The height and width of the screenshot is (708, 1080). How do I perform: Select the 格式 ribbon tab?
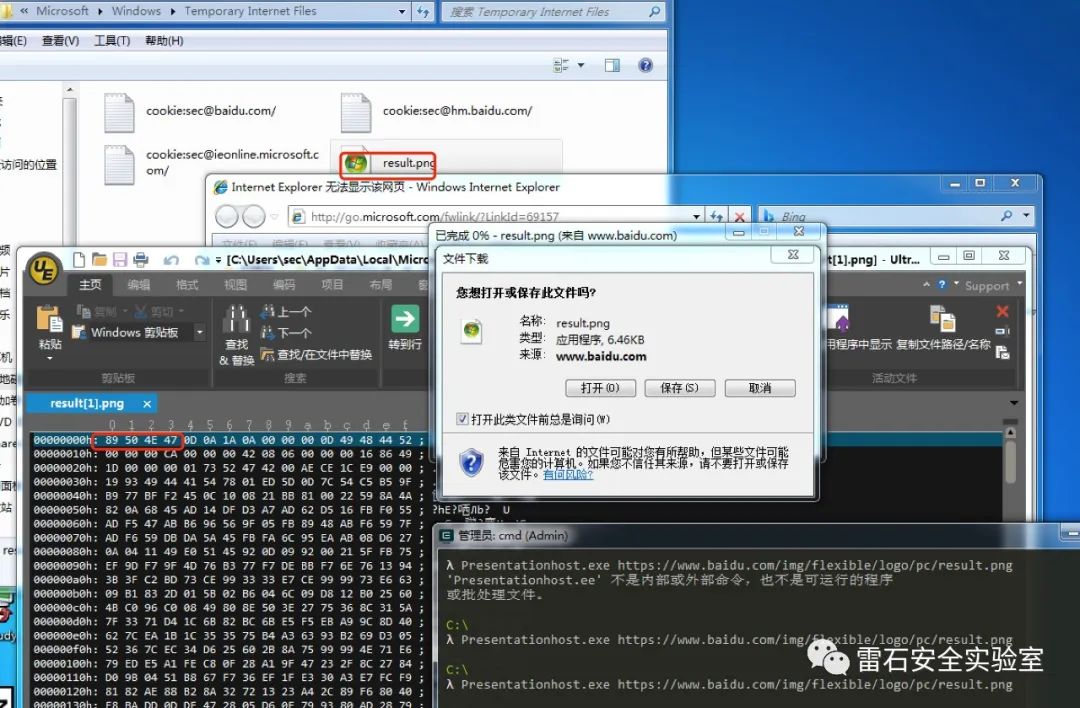(x=187, y=284)
